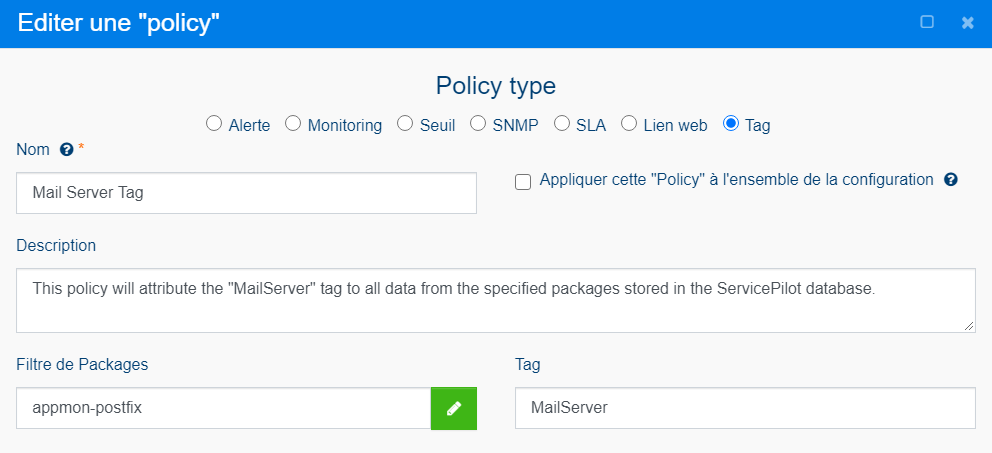Enable applying policy to whole configuration checkbox

[x=523, y=183]
